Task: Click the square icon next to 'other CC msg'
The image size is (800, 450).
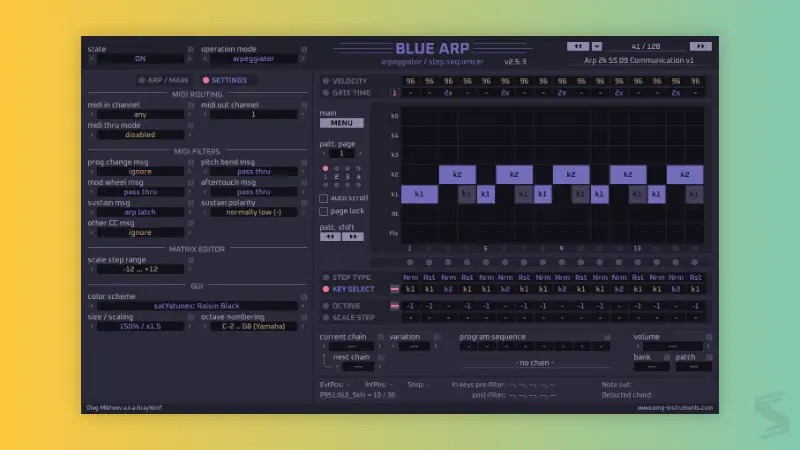Action: pyautogui.click(x=191, y=223)
